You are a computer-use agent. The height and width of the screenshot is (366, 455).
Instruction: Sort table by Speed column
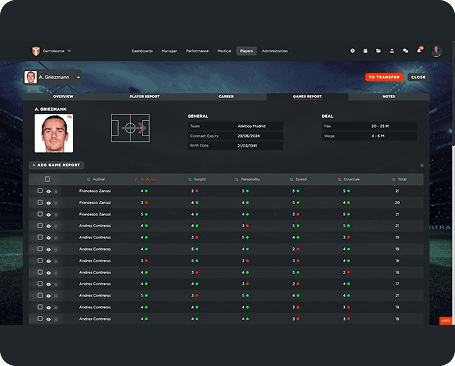[x=298, y=179]
